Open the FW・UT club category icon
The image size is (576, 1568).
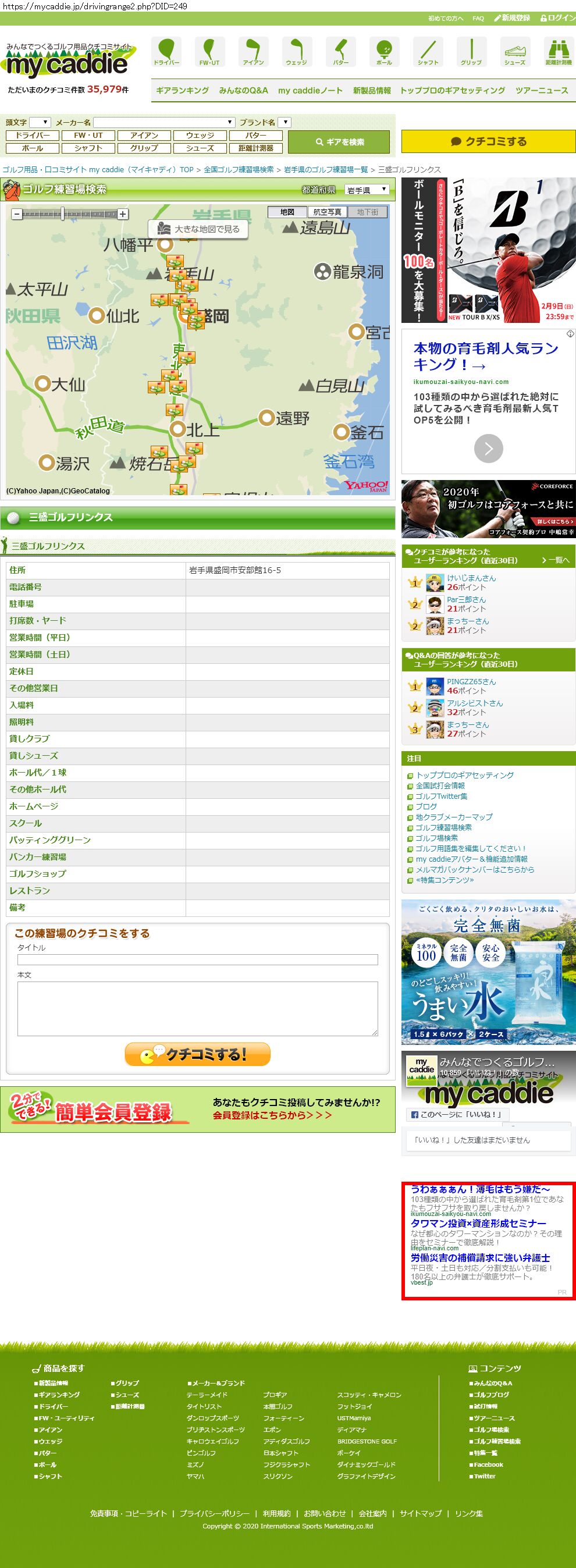pos(209,51)
